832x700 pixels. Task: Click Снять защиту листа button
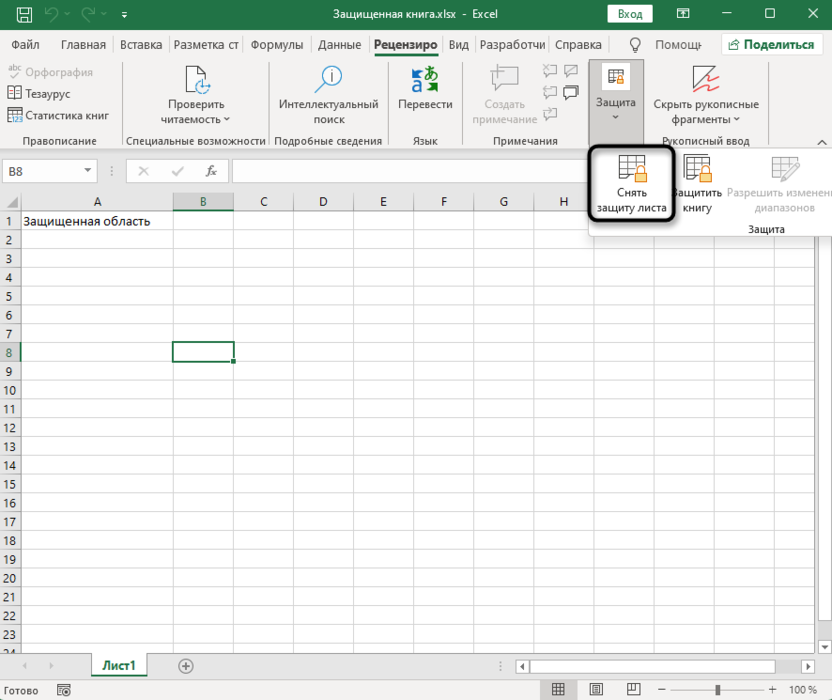631,185
